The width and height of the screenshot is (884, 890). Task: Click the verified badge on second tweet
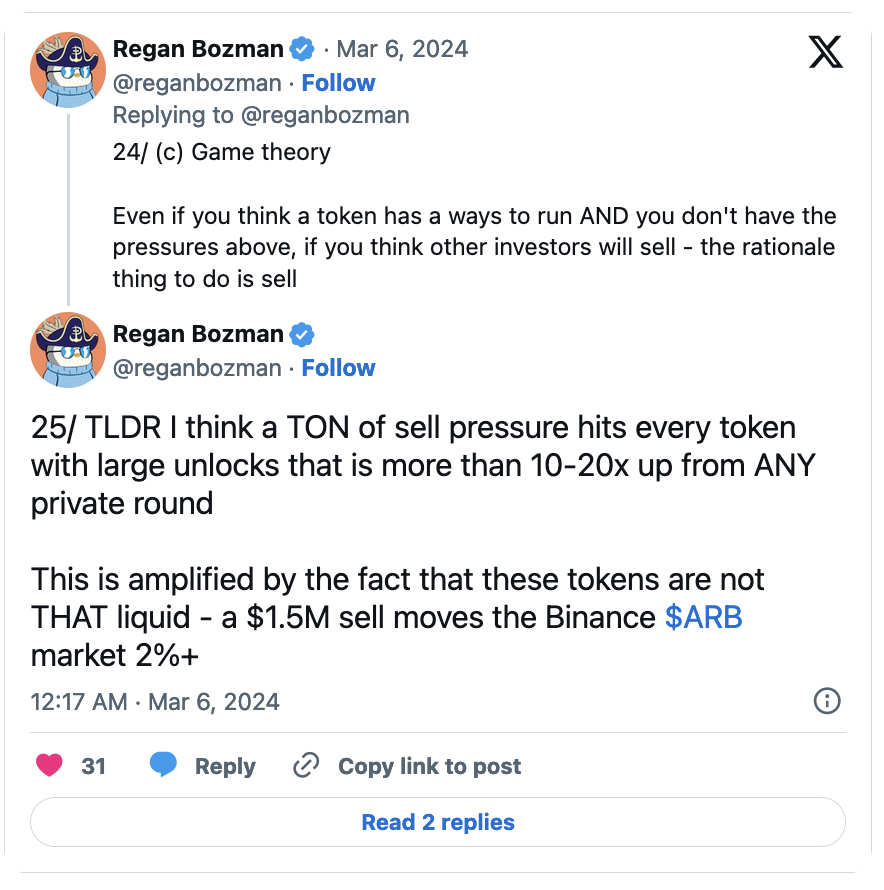point(302,334)
